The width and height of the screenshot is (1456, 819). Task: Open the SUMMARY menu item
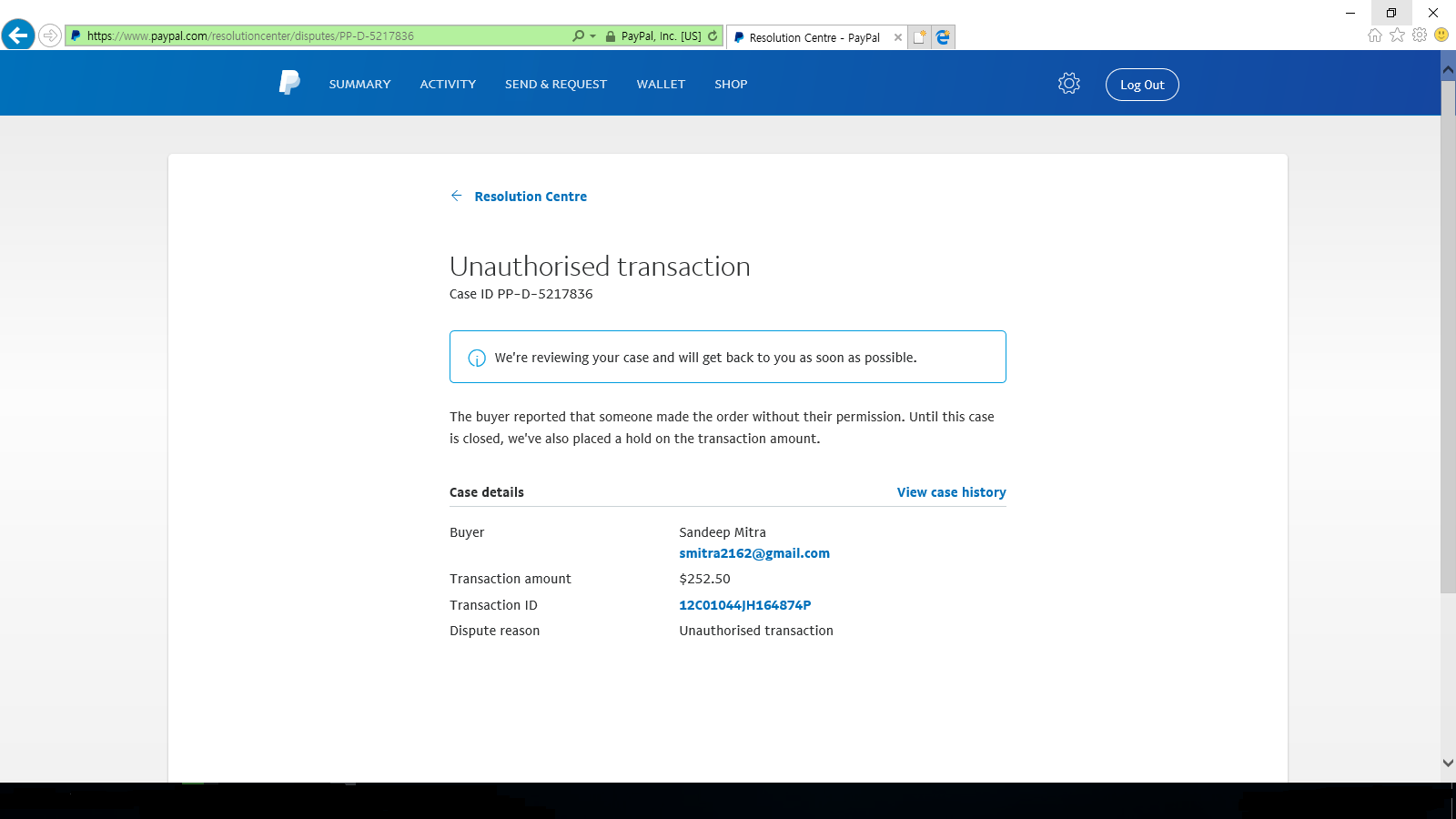[x=359, y=84]
